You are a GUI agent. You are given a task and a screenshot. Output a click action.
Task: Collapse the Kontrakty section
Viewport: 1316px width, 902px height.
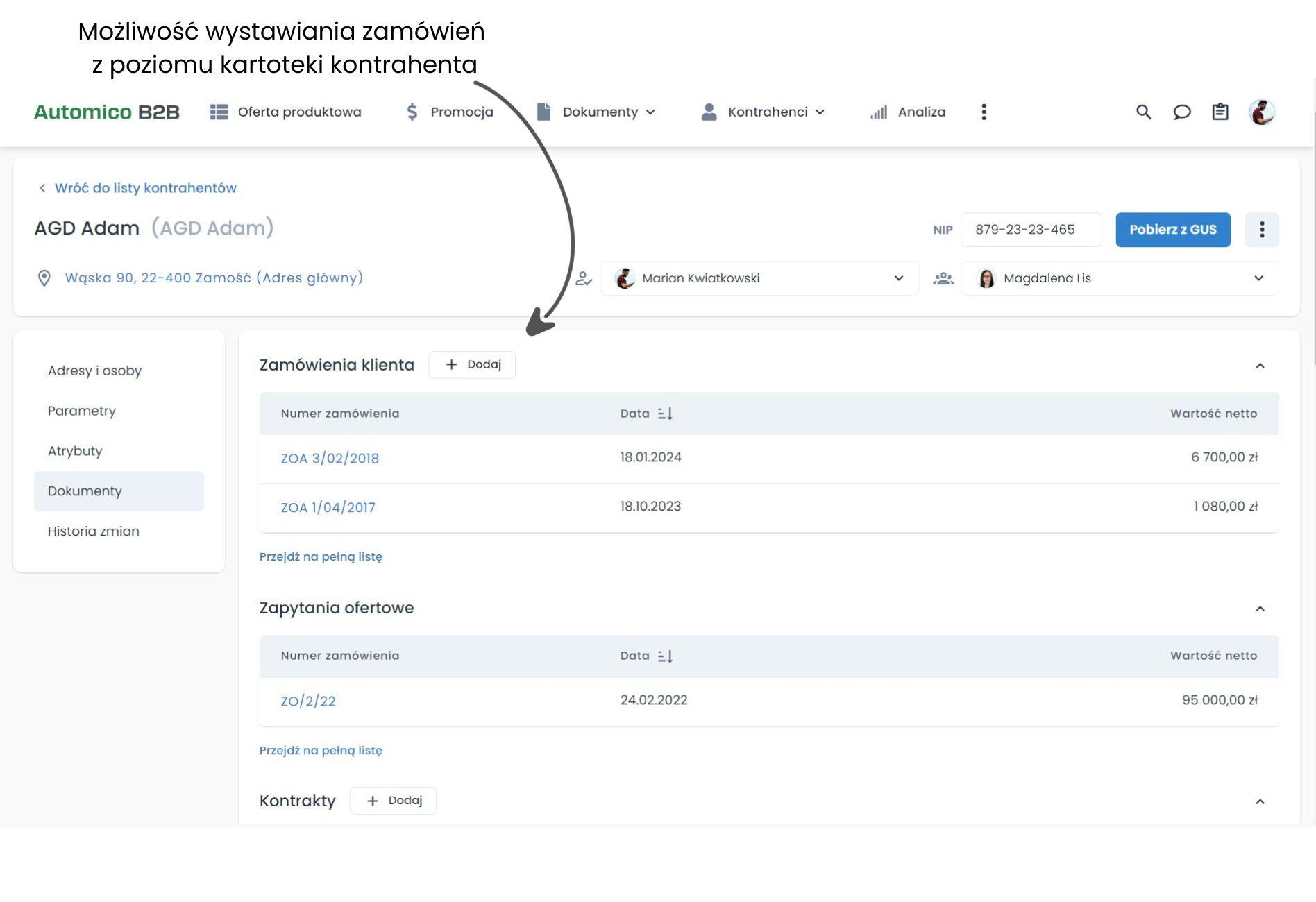[1260, 801]
